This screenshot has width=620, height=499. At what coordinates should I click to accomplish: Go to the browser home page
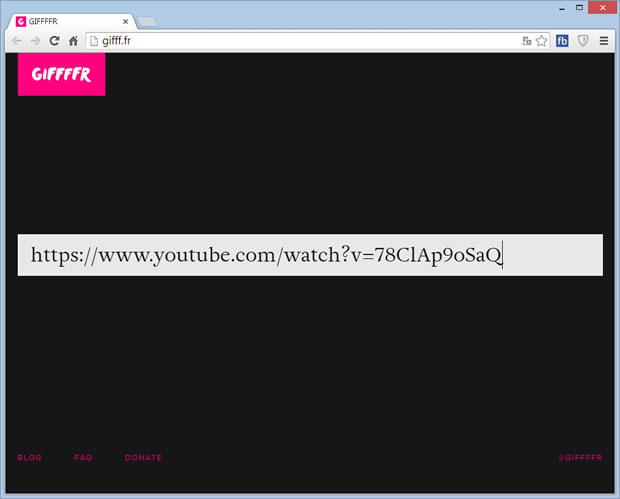pyautogui.click(x=73, y=41)
